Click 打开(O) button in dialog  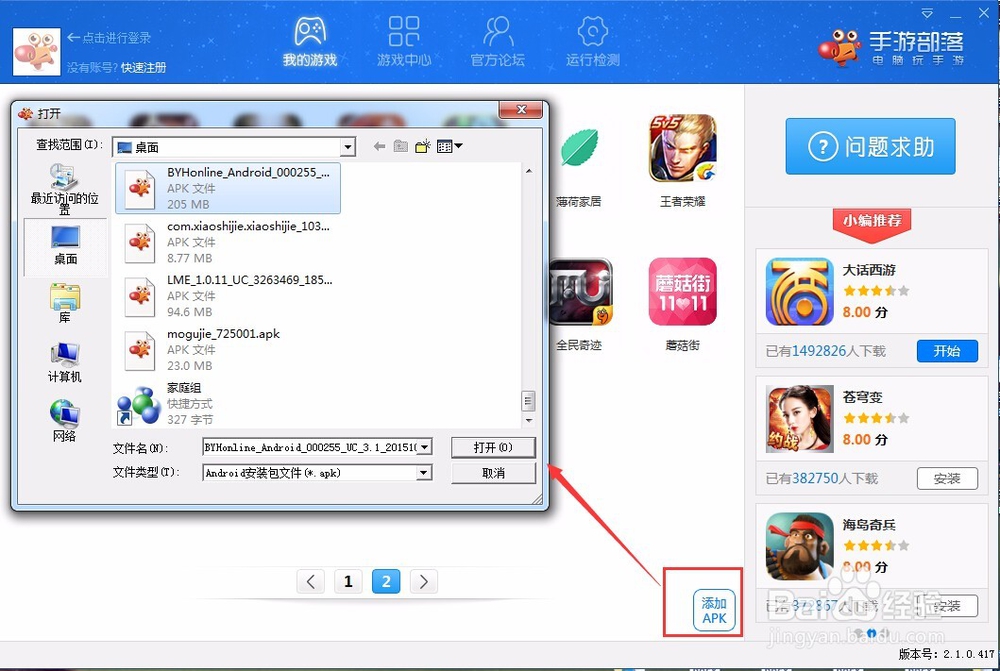click(x=493, y=448)
